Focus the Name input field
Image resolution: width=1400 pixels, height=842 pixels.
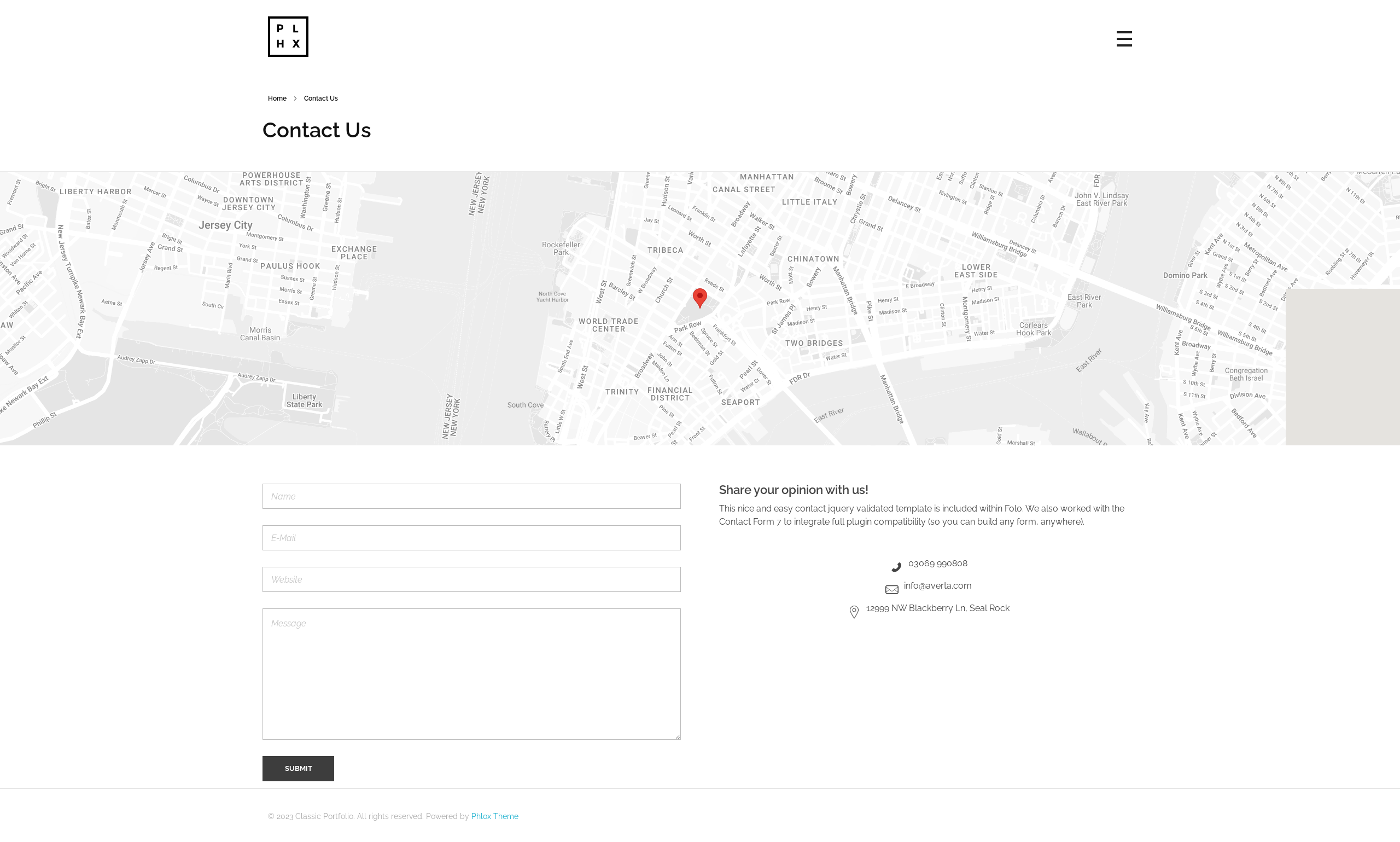[x=471, y=496]
